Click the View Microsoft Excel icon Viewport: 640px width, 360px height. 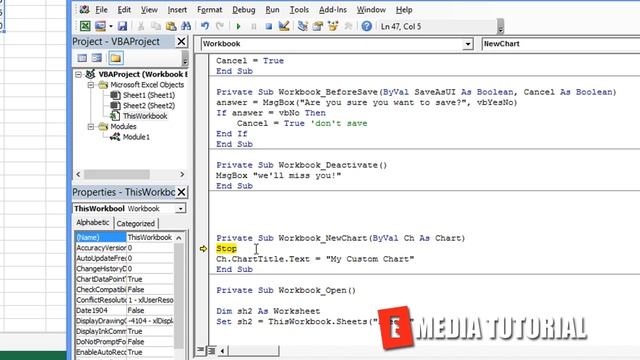point(85,26)
